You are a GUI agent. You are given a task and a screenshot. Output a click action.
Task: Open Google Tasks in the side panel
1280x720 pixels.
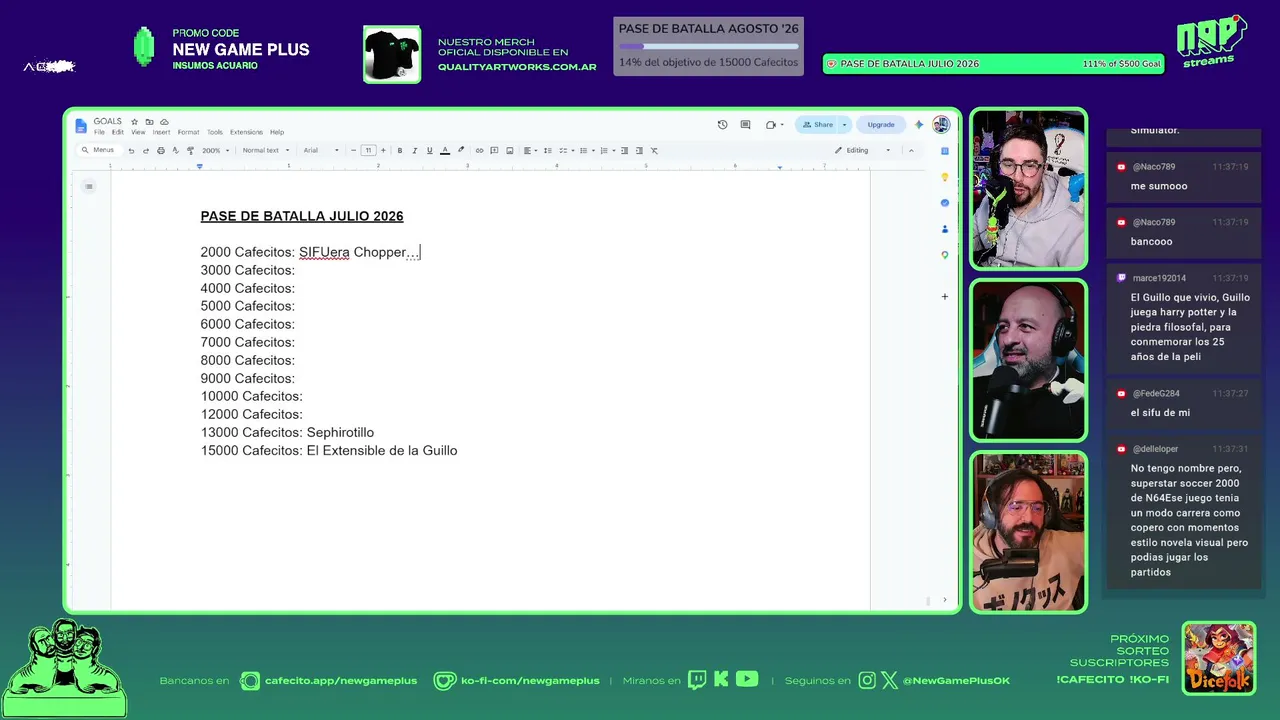pyautogui.click(x=945, y=203)
